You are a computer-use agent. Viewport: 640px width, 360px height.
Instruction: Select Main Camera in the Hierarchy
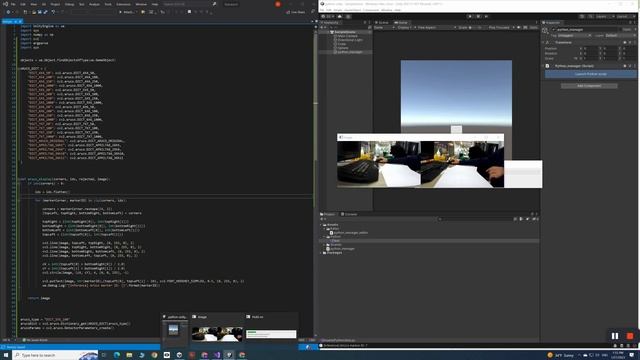point(347,36)
